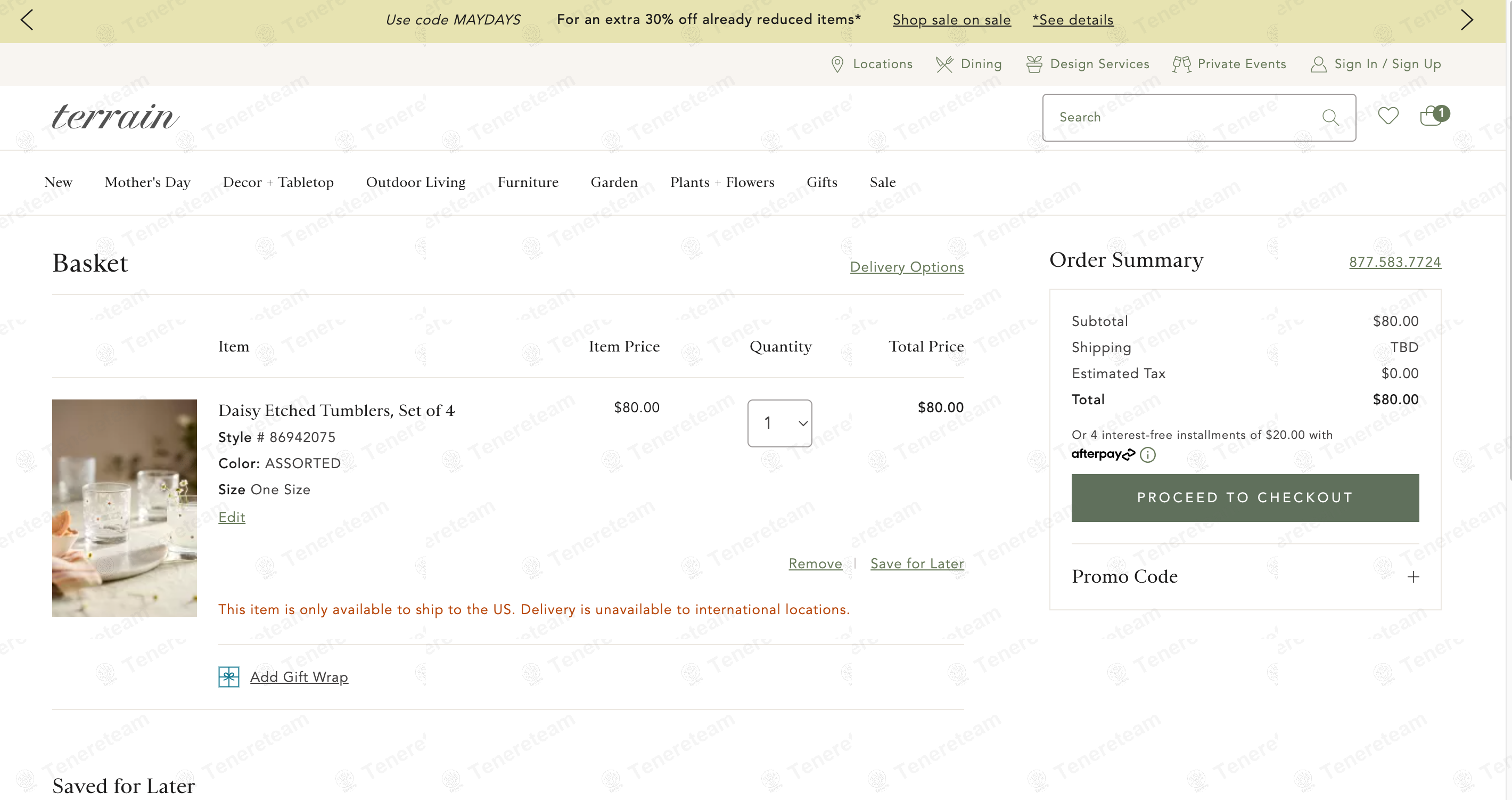This screenshot has width=1512, height=800.
Task: Expand the Promo Code section
Action: point(1413,577)
